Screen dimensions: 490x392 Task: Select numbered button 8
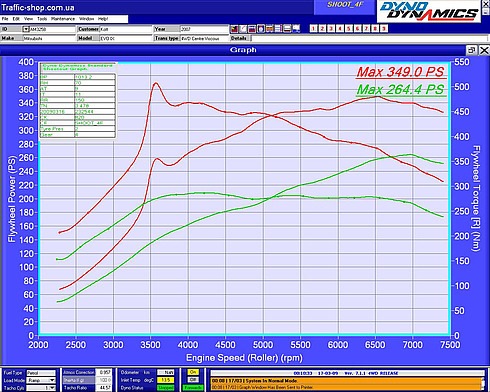375,29
